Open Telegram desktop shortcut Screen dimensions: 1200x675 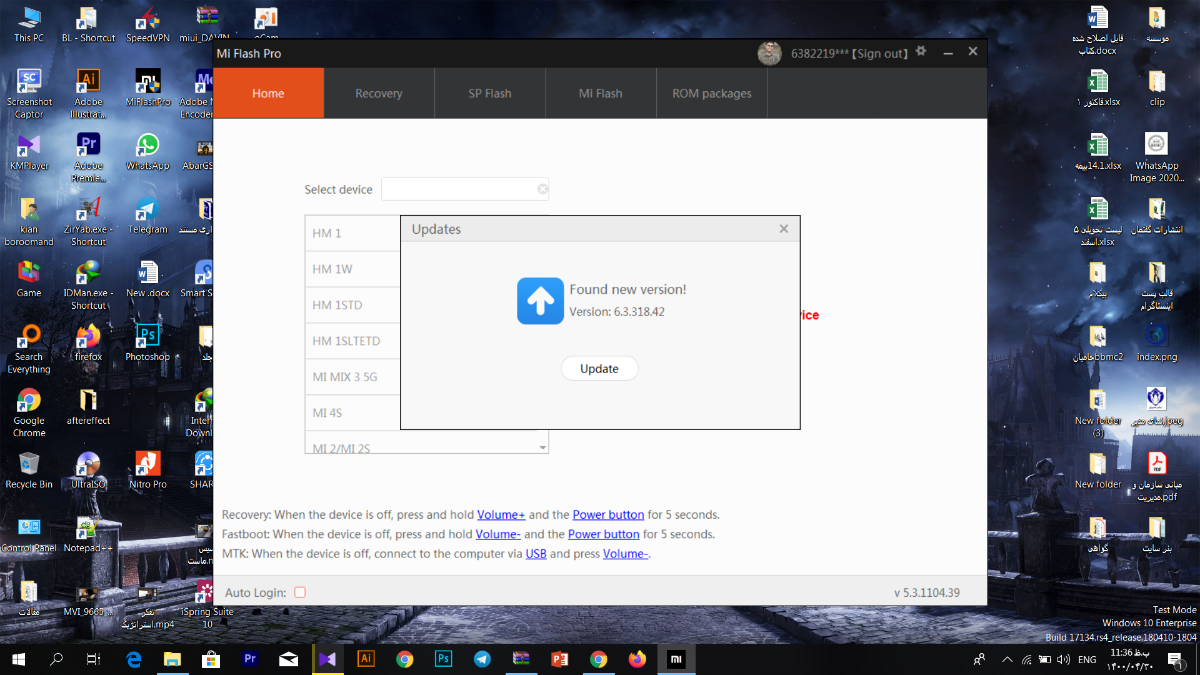pyautogui.click(x=148, y=215)
